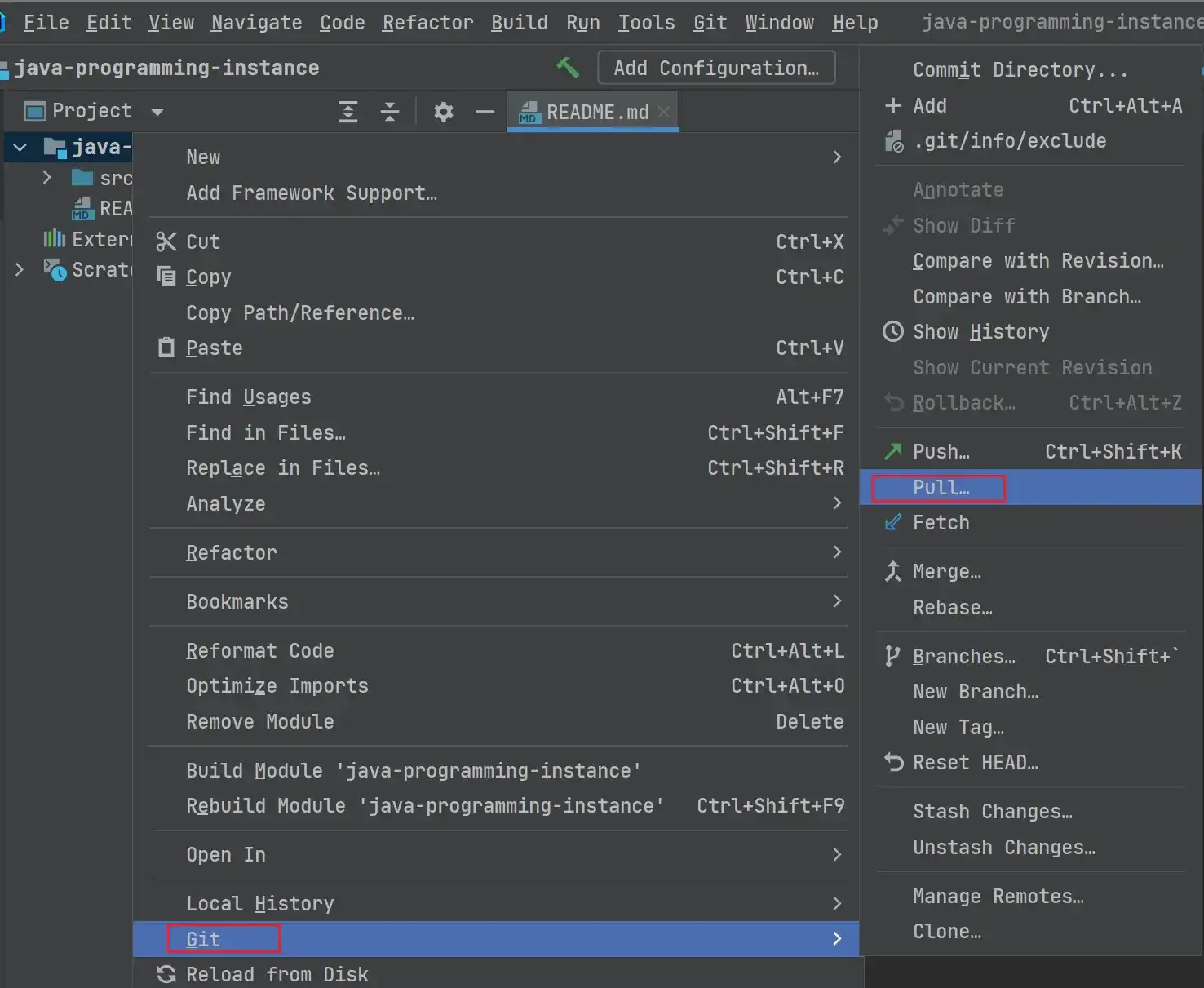Select Fetch in Git submenu

[x=941, y=523]
